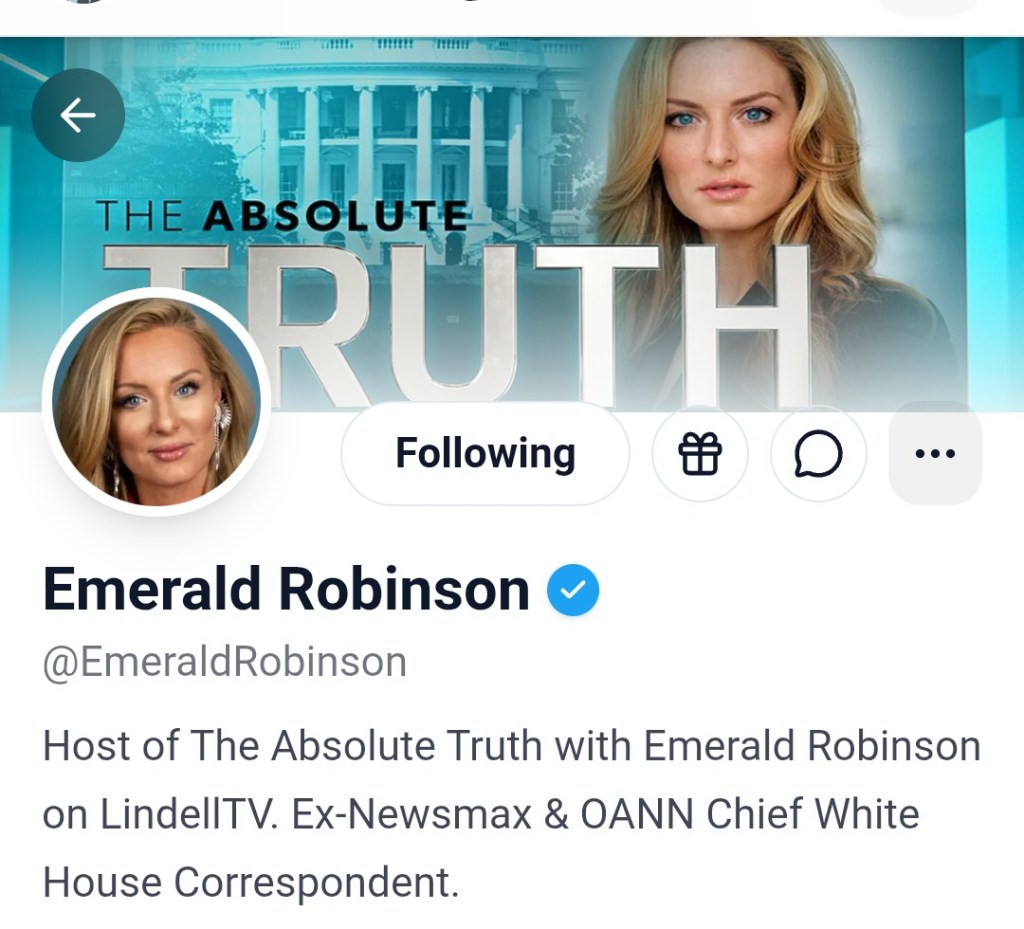This screenshot has height=929, width=1024.
Task: Open the three-dots more options menu
Action: pyautogui.click(x=935, y=453)
